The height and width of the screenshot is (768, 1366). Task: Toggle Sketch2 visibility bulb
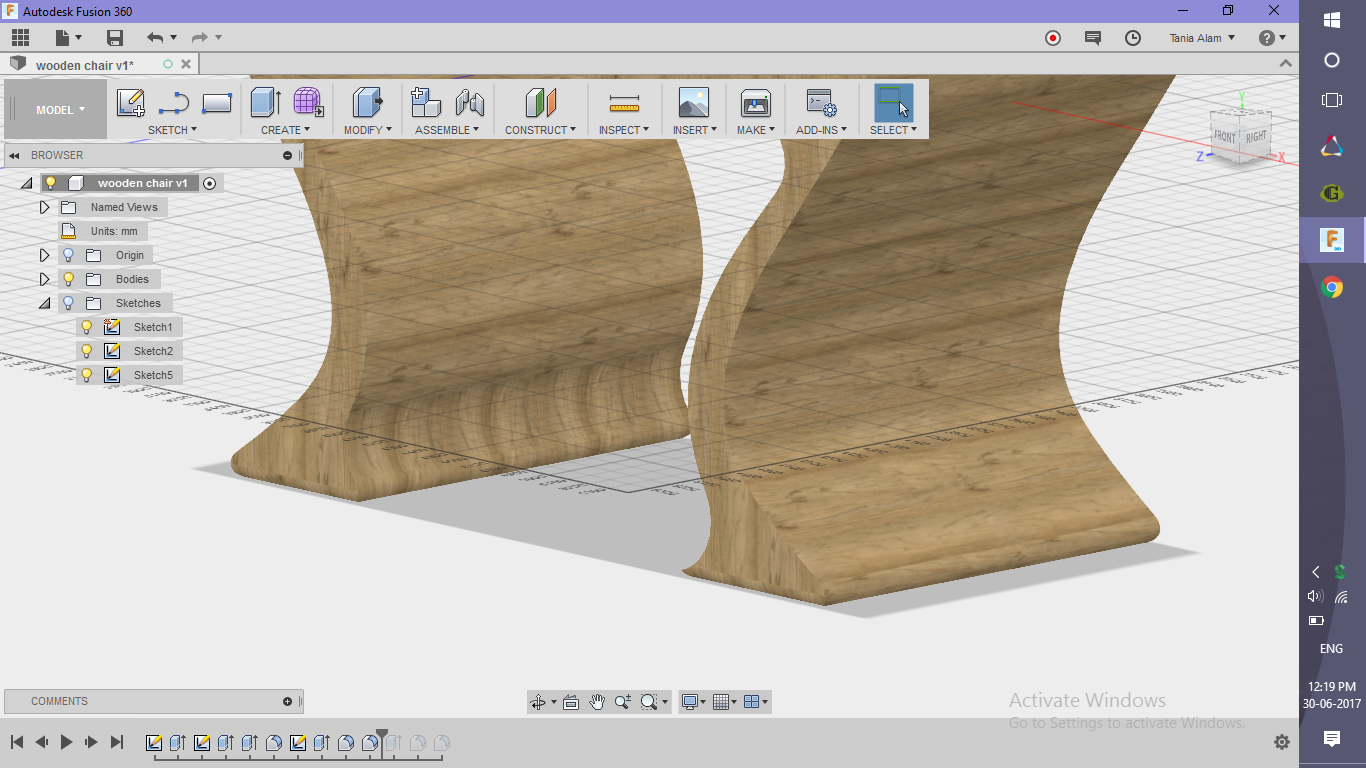(x=87, y=351)
